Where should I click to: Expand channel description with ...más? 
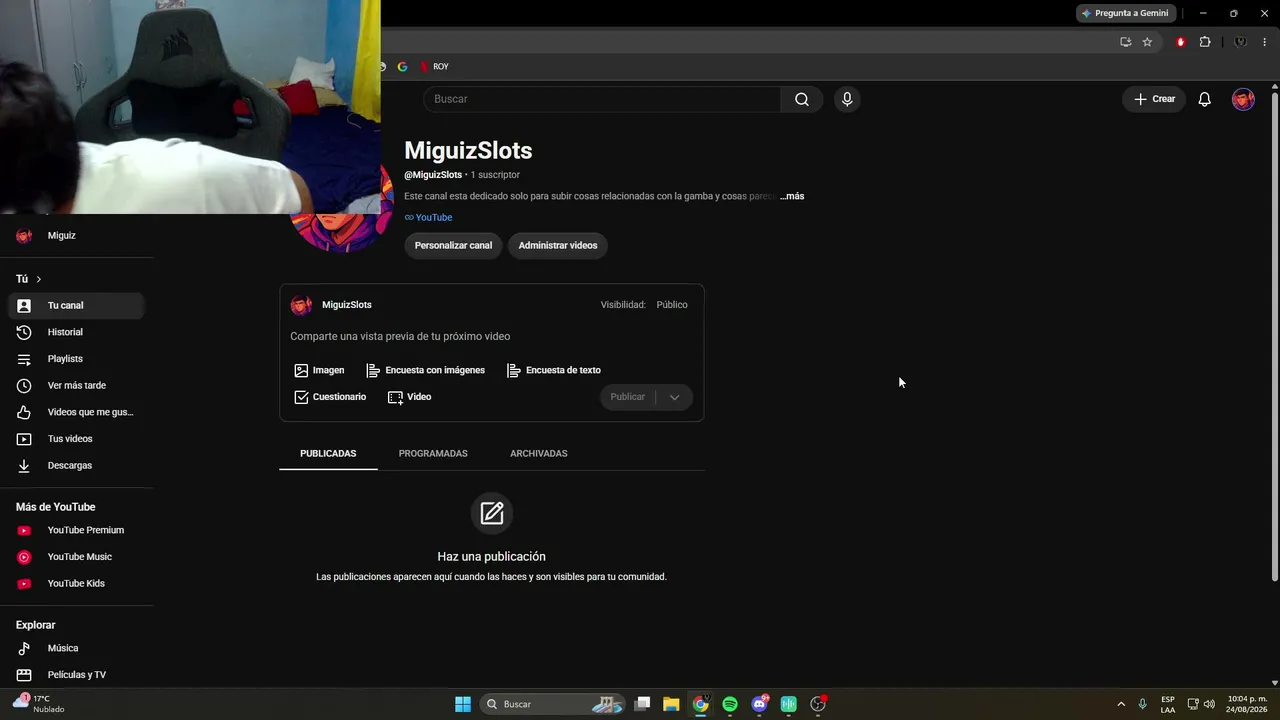(792, 196)
